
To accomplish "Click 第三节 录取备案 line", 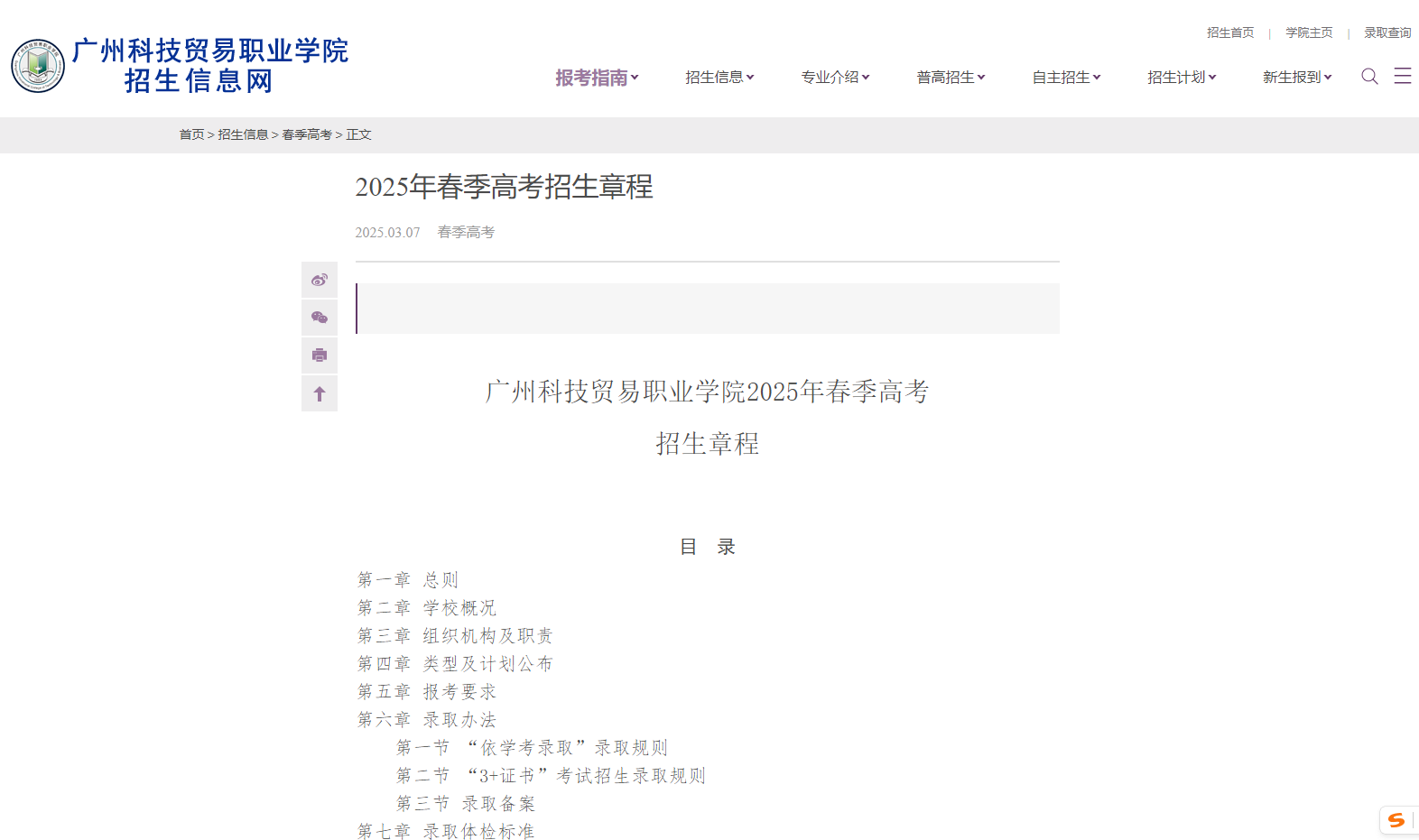I will [x=466, y=803].
